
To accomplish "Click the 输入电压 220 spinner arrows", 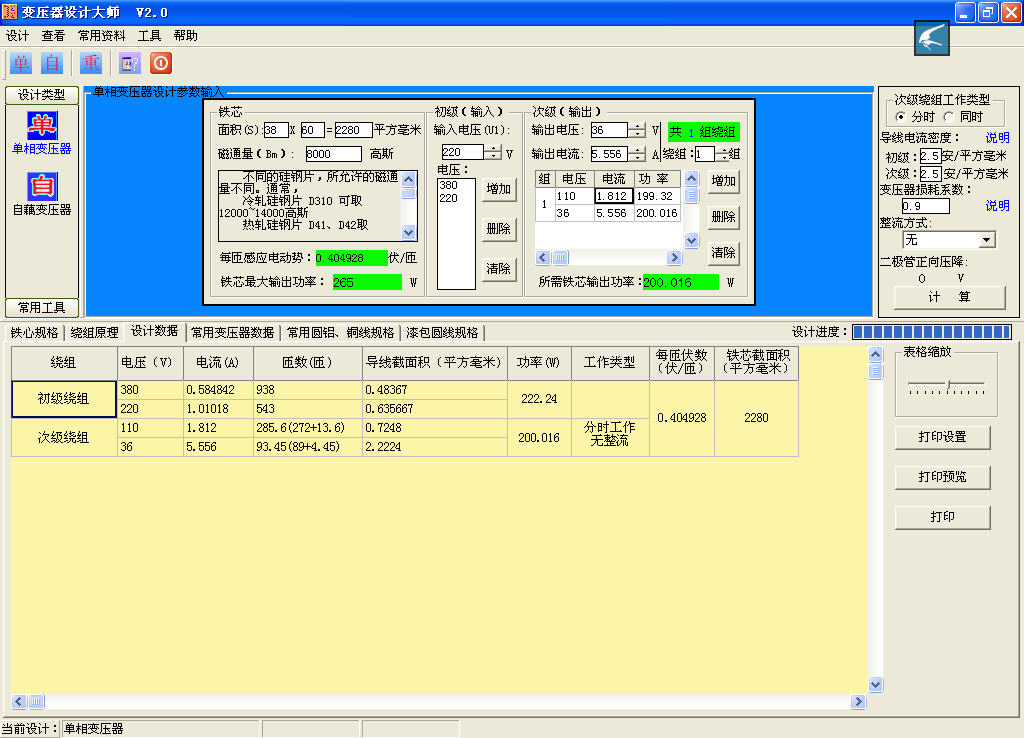I will pos(493,152).
